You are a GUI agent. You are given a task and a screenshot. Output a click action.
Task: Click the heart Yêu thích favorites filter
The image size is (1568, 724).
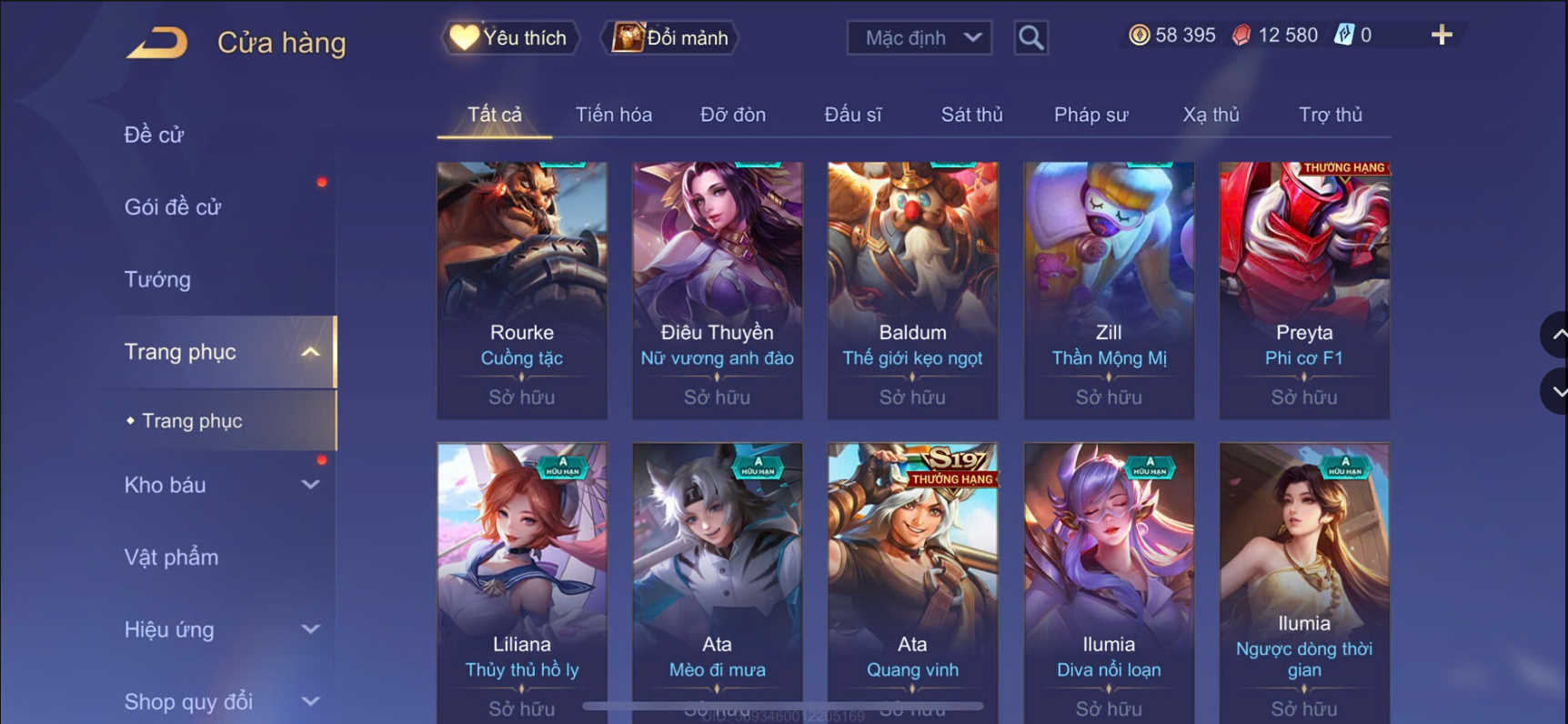tap(509, 38)
